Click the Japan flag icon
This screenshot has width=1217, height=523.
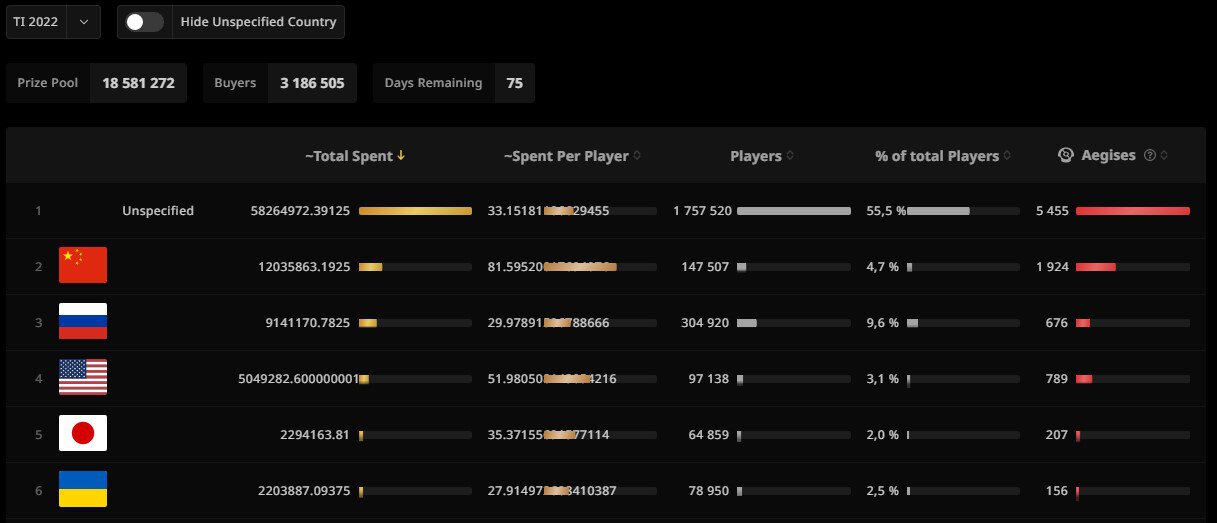tap(83, 434)
